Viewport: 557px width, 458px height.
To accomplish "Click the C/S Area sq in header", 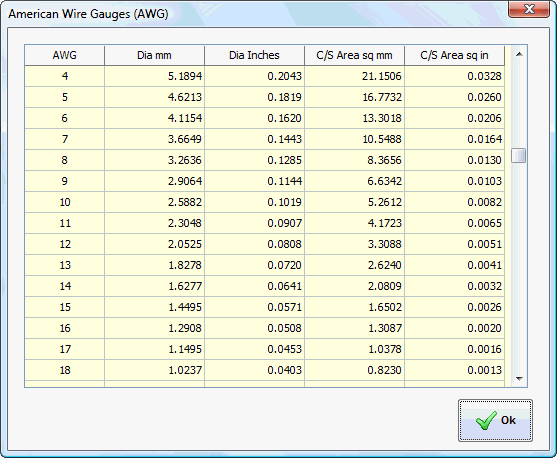I will tap(454, 55).
